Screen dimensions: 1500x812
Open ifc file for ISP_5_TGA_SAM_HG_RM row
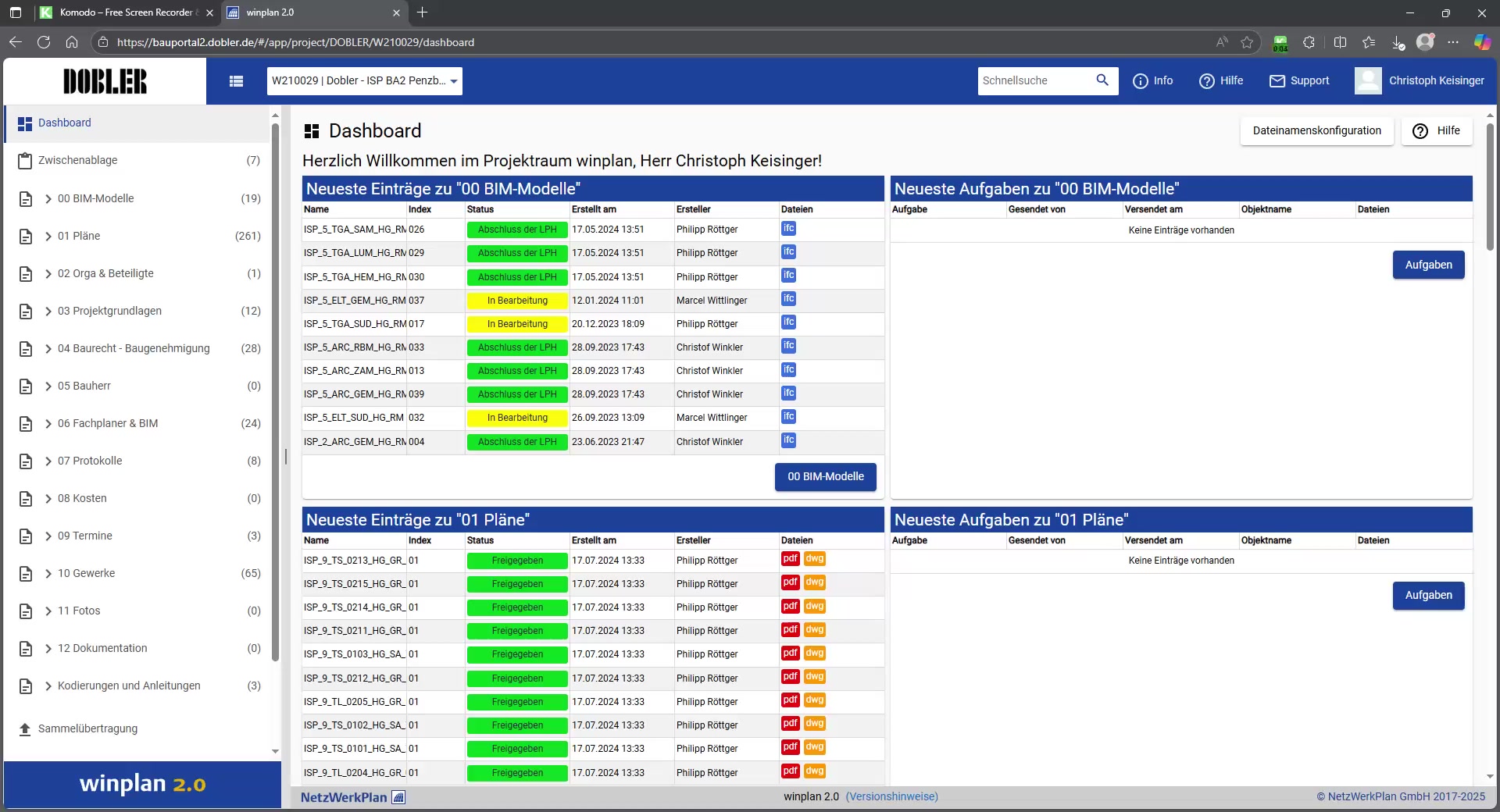(x=788, y=229)
